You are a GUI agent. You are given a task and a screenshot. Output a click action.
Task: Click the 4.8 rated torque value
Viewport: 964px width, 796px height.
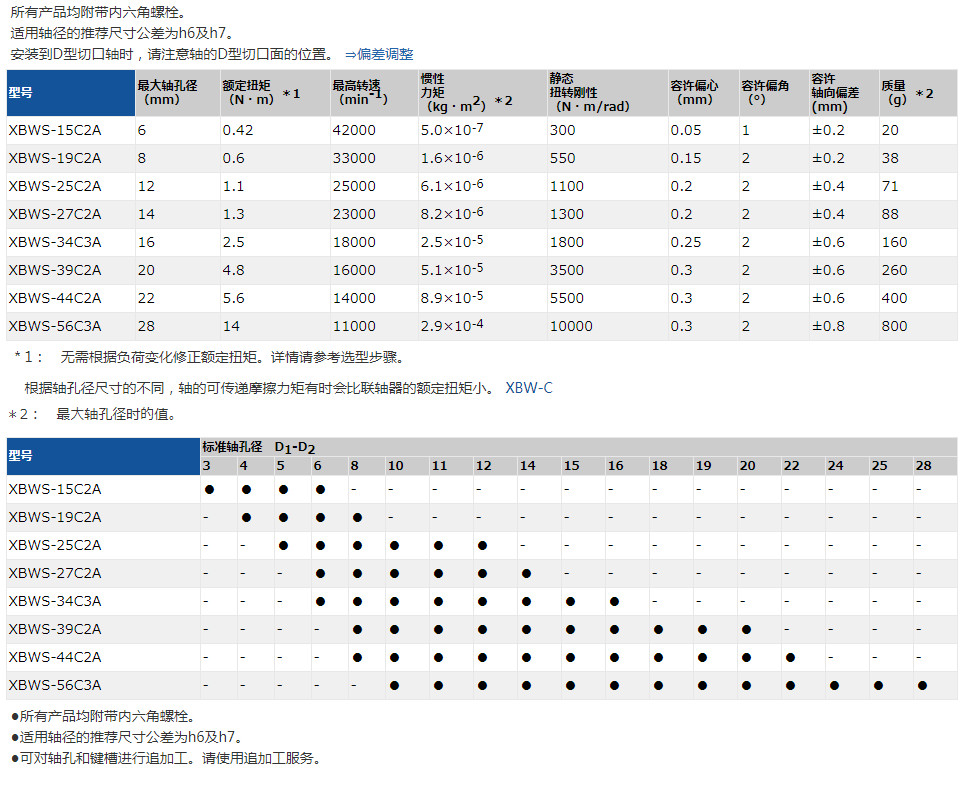click(x=234, y=270)
